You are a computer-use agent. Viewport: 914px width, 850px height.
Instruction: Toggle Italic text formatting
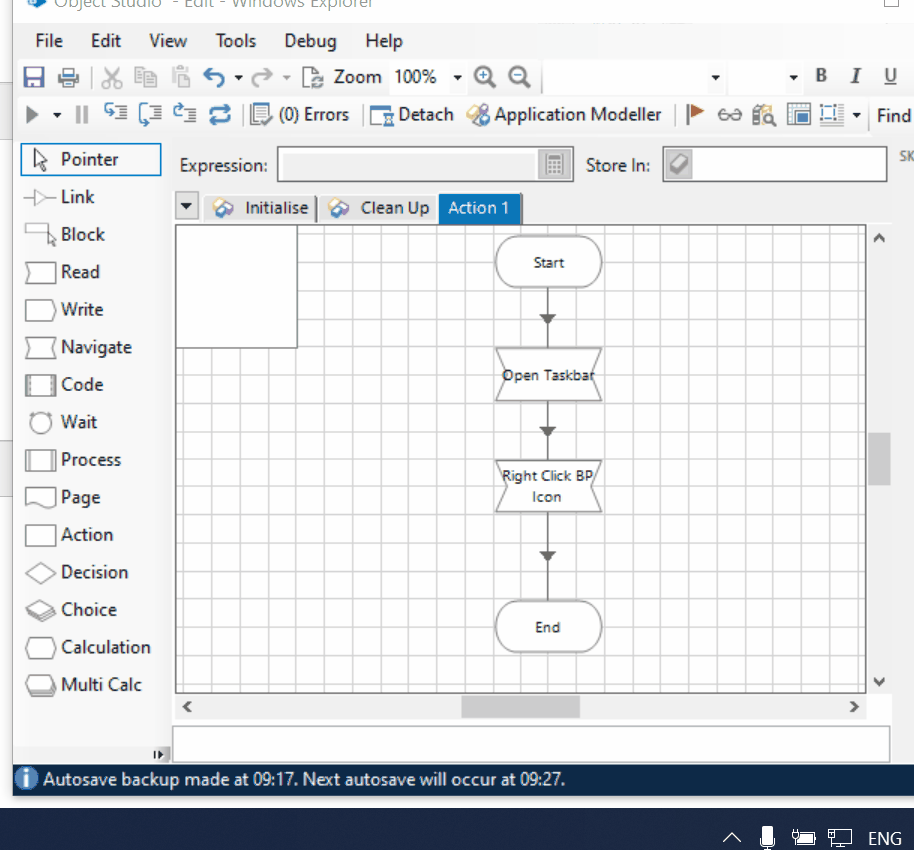pyautogui.click(x=855, y=77)
